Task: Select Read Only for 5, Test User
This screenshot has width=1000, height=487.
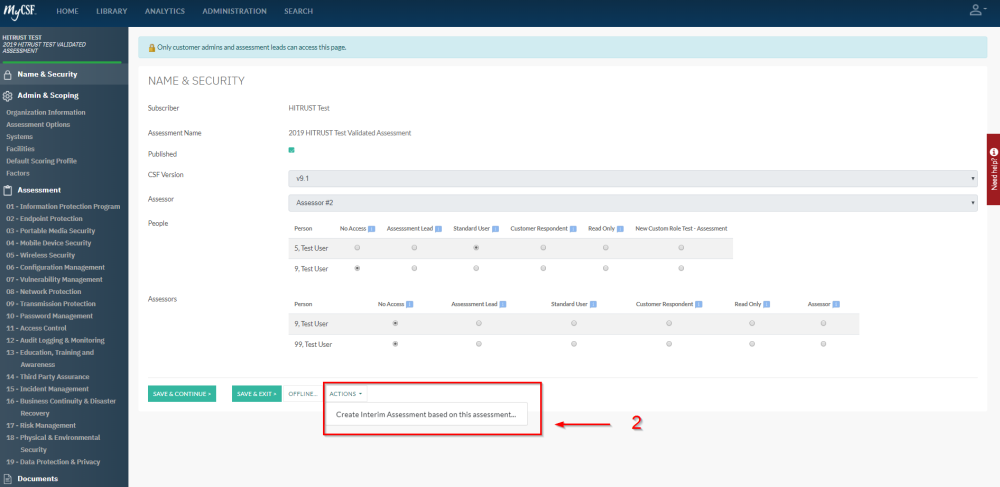Action: 605,248
